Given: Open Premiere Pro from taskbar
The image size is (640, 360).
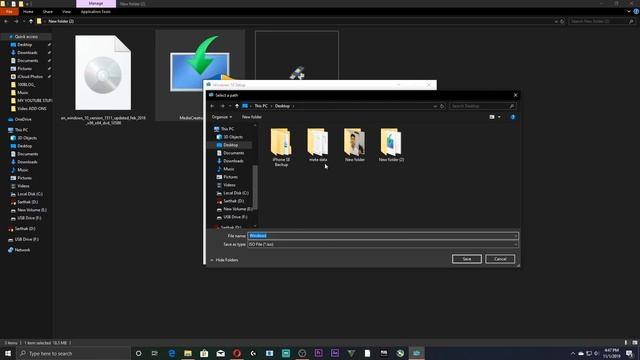Looking at the screenshot, I should (318, 353).
